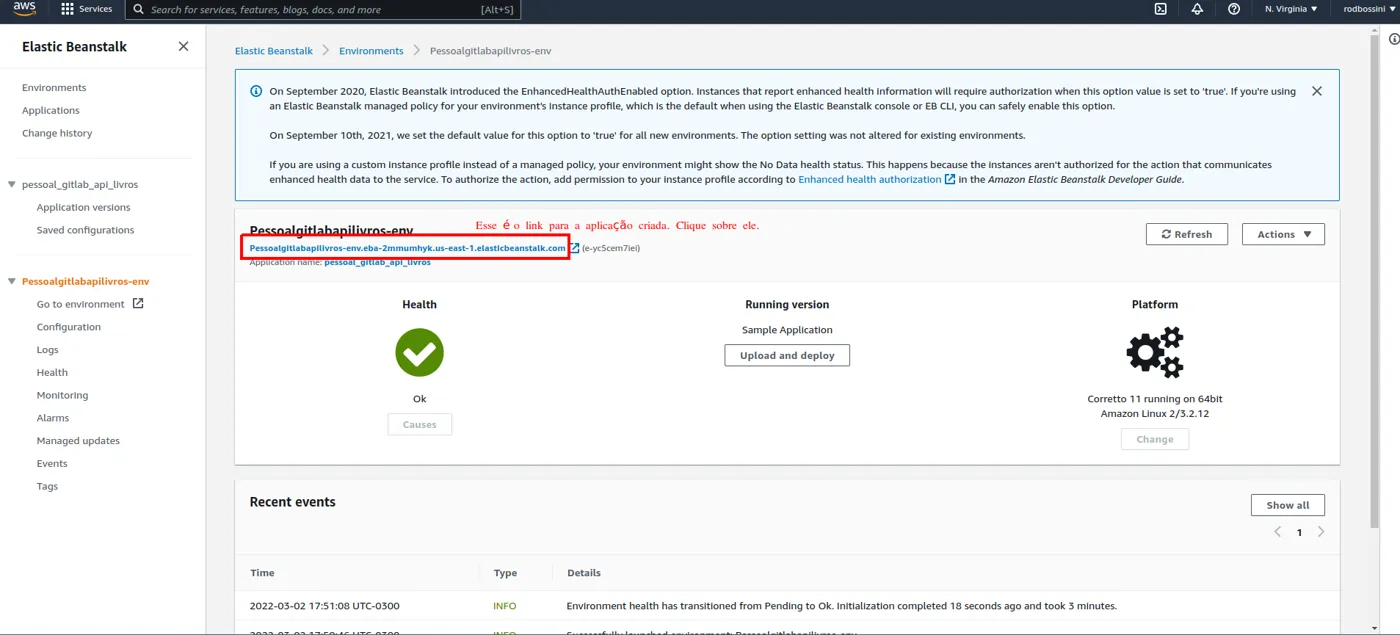Open Configuration page
The width and height of the screenshot is (1400, 635).
pyautogui.click(x=69, y=327)
